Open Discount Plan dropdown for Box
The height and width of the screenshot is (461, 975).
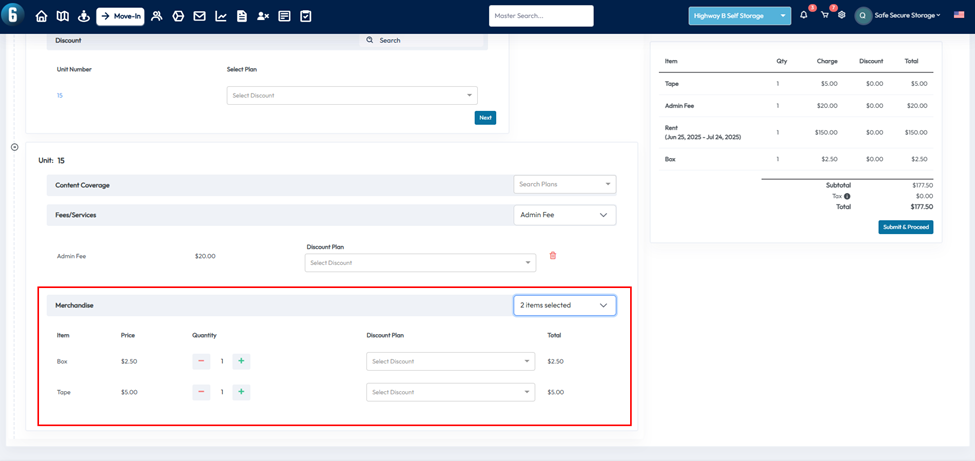(x=450, y=361)
